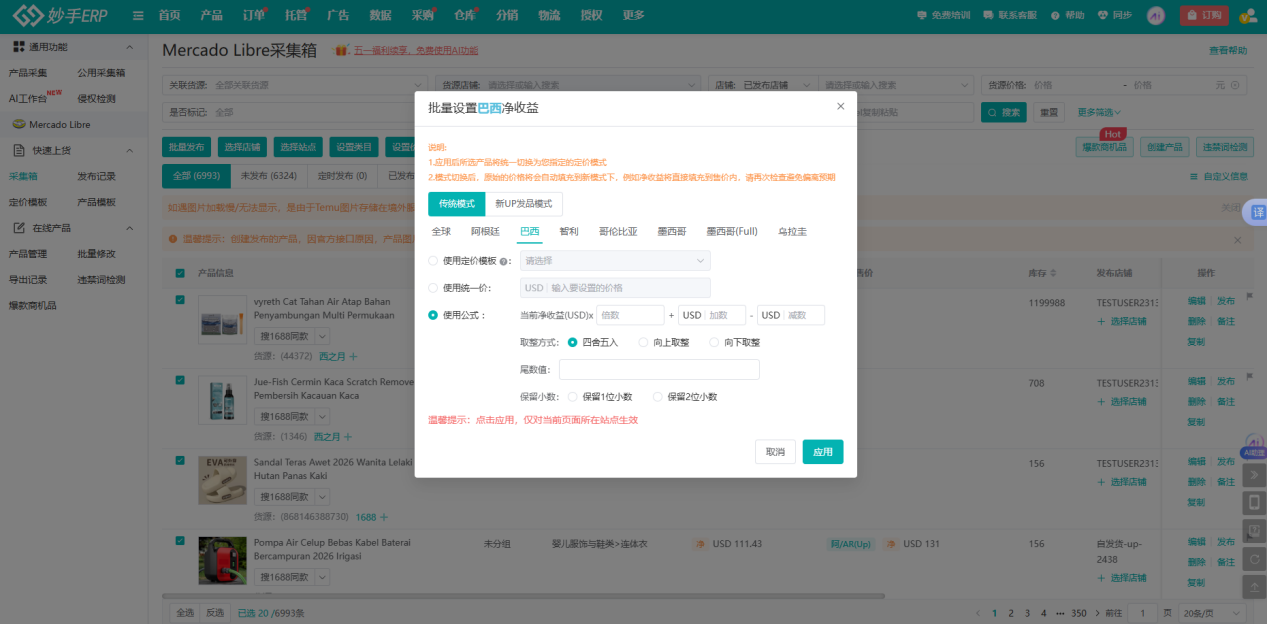1267x624 pixels.
Task: Sort by 库存 column sort arrows
Action: [1053, 273]
